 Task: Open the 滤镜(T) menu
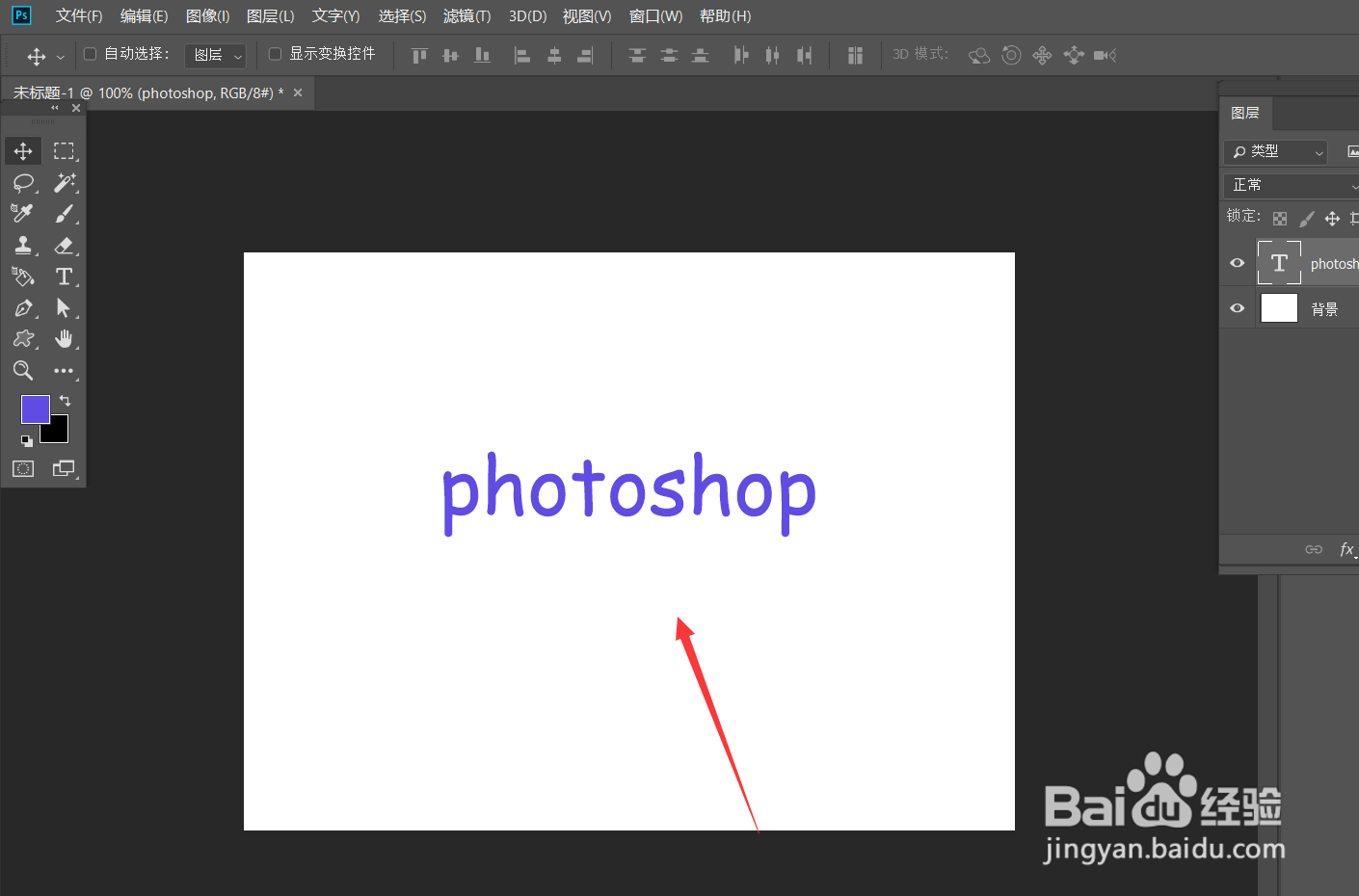pyautogui.click(x=467, y=16)
